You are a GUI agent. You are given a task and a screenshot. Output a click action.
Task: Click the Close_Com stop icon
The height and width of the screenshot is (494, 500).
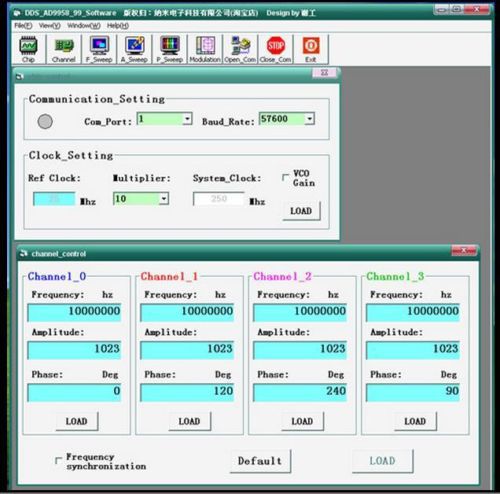(x=276, y=49)
